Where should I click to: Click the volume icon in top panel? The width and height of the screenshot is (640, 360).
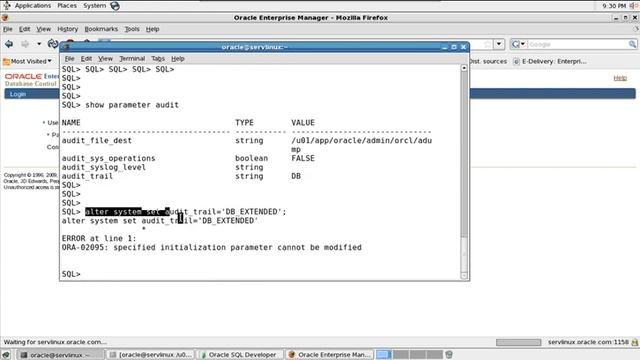[x=634, y=6]
